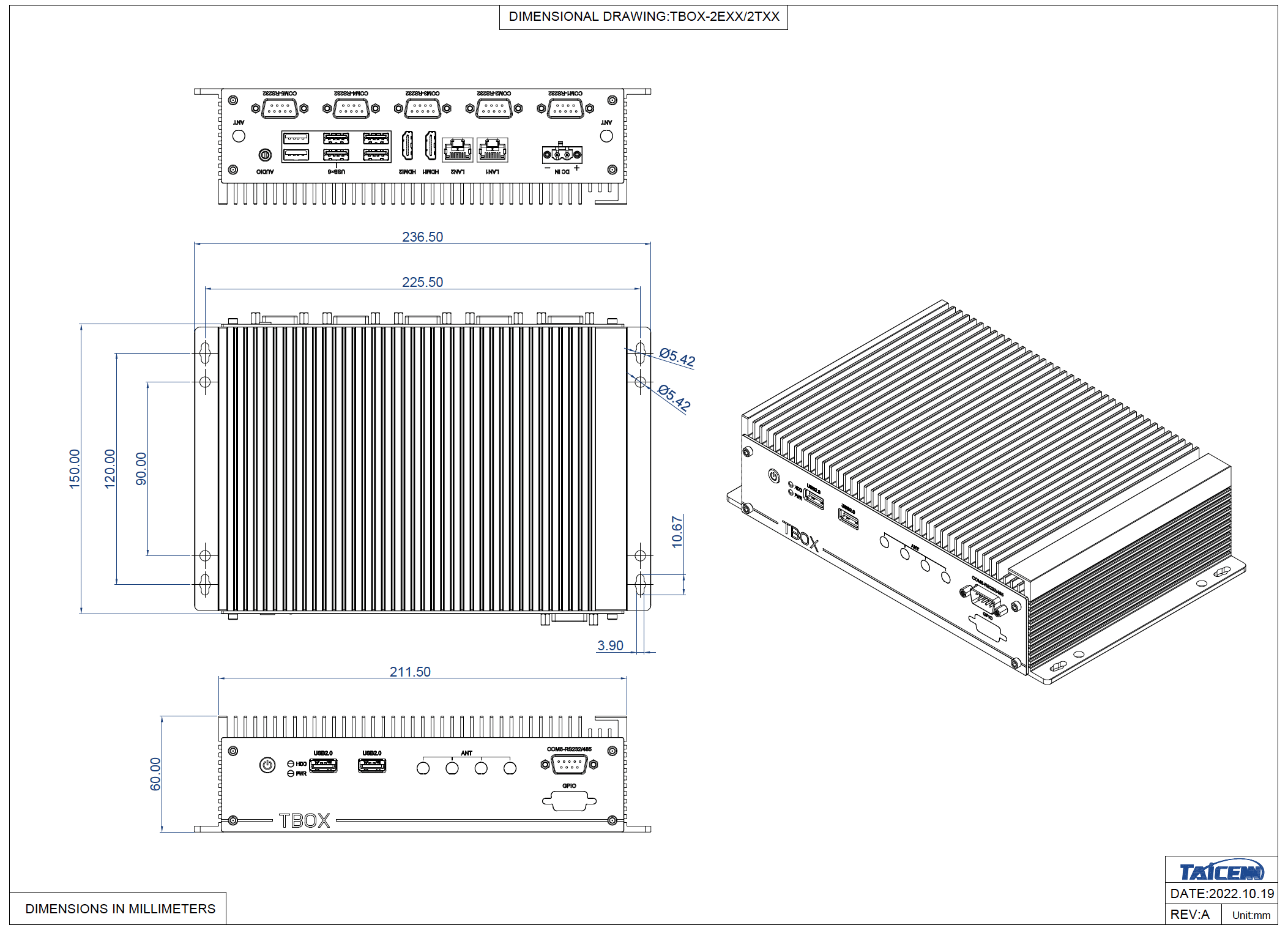Select the COM6-RS232/485 serial connector on the front view
The height and width of the screenshot is (928, 1288).
click(x=569, y=764)
